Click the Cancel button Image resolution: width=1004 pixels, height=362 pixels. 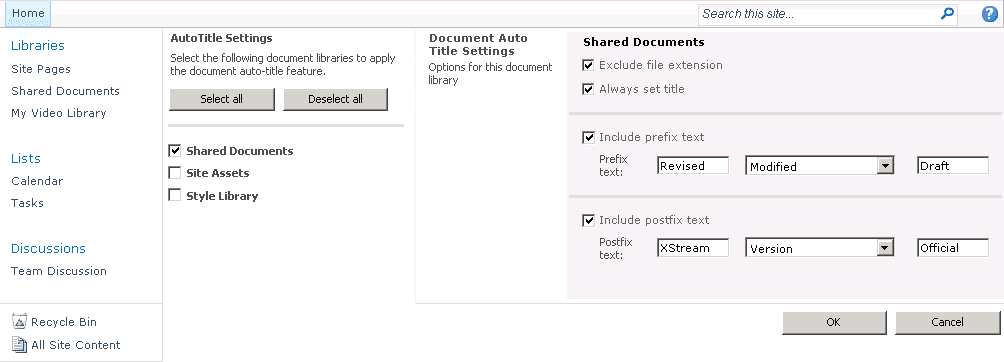[948, 323]
